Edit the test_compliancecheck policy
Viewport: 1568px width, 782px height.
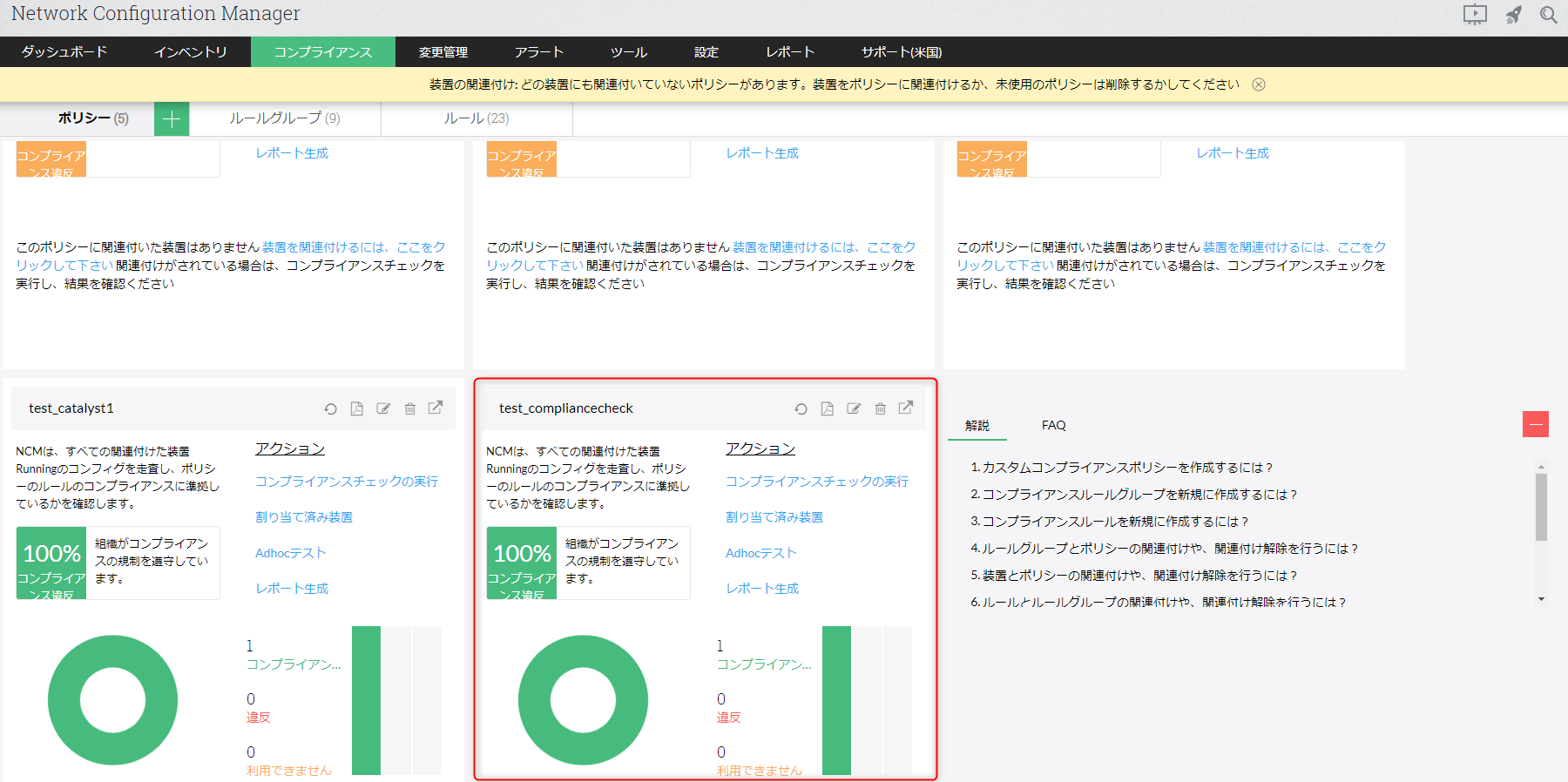tap(854, 408)
